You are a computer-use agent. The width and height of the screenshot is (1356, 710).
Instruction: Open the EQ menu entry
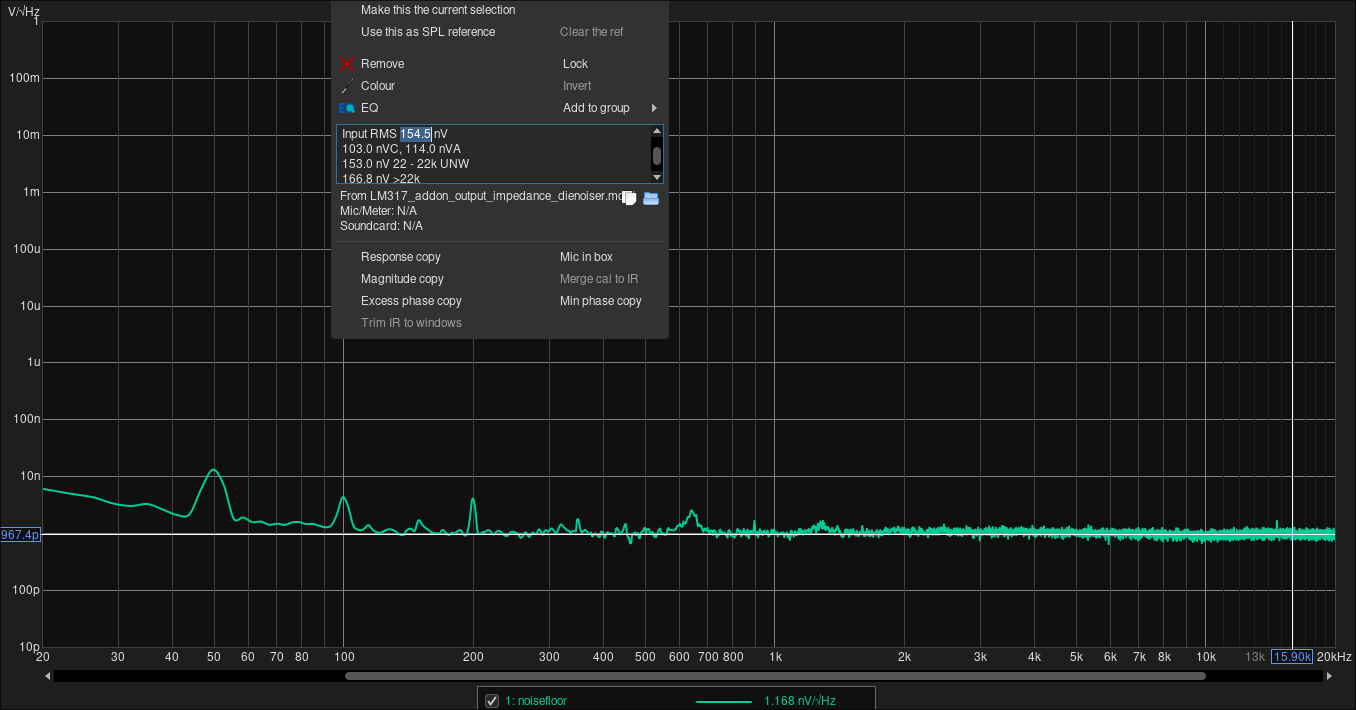(x=369, y=108)
